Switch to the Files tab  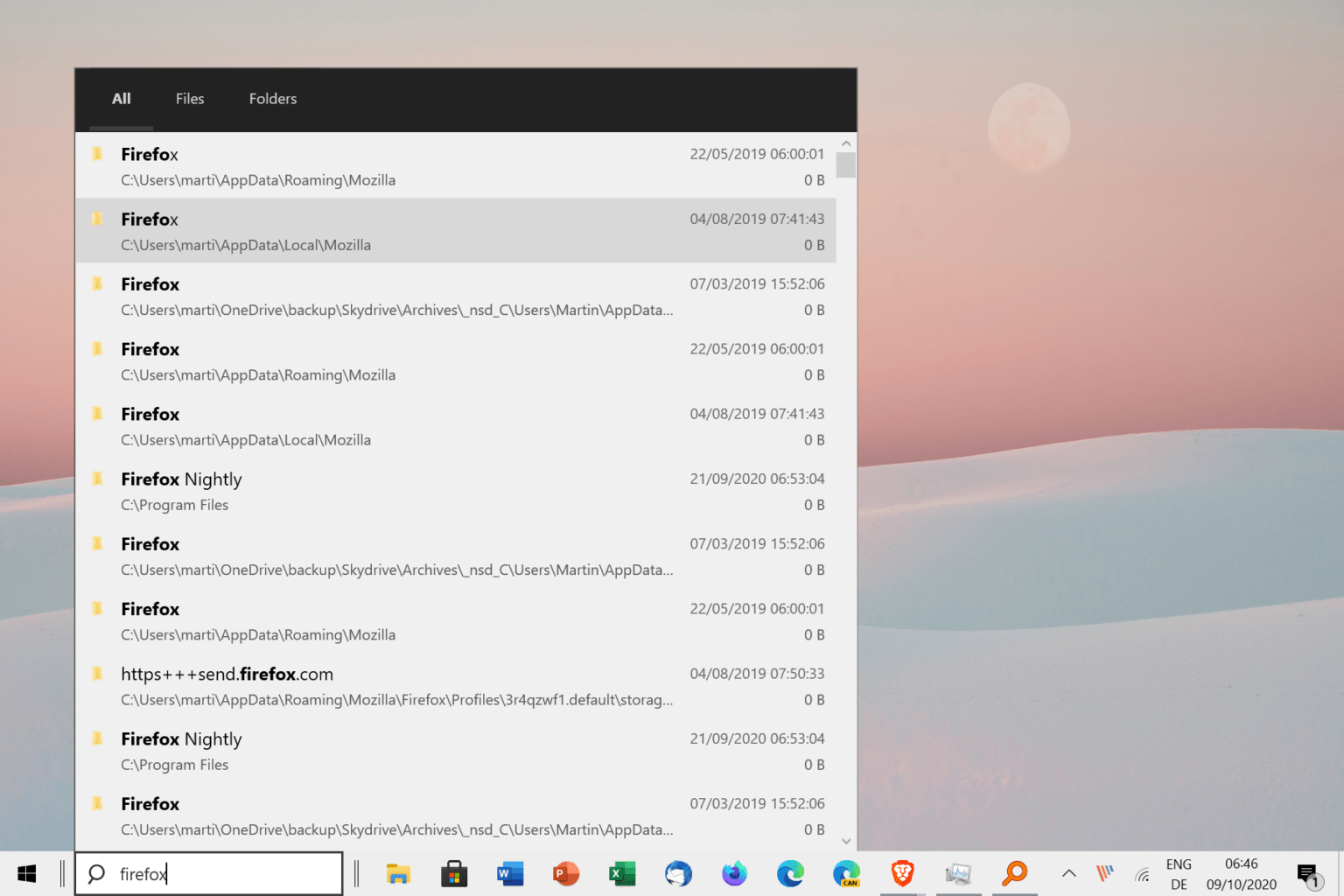pyautogui.click(x=189, y=98)
